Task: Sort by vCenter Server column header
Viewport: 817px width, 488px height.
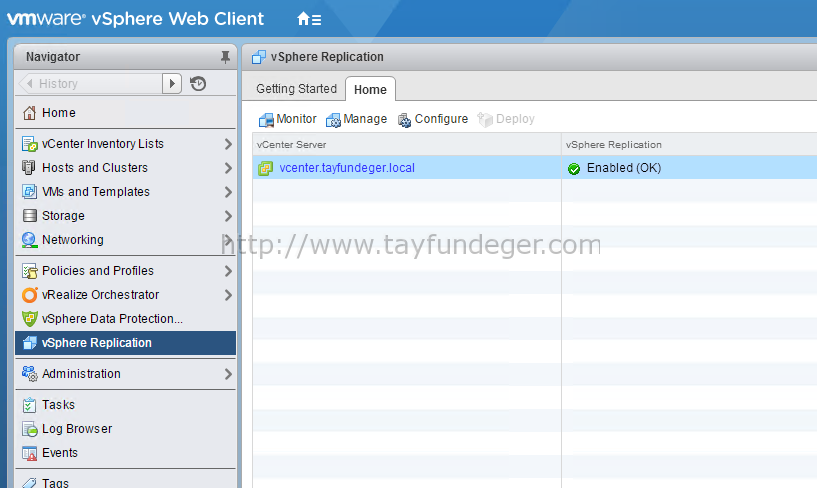Action: [x=407, y=144]
